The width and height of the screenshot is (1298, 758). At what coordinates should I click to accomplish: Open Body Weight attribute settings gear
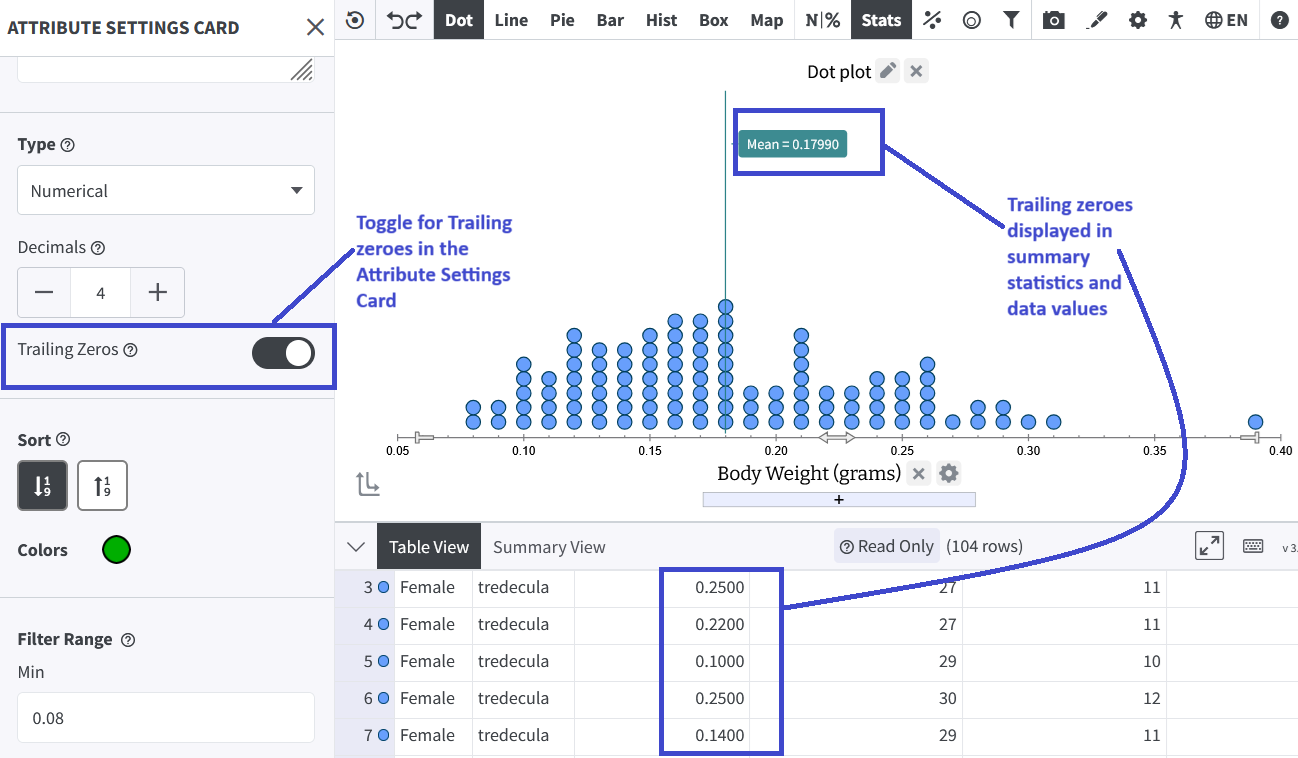pos(949,473)
